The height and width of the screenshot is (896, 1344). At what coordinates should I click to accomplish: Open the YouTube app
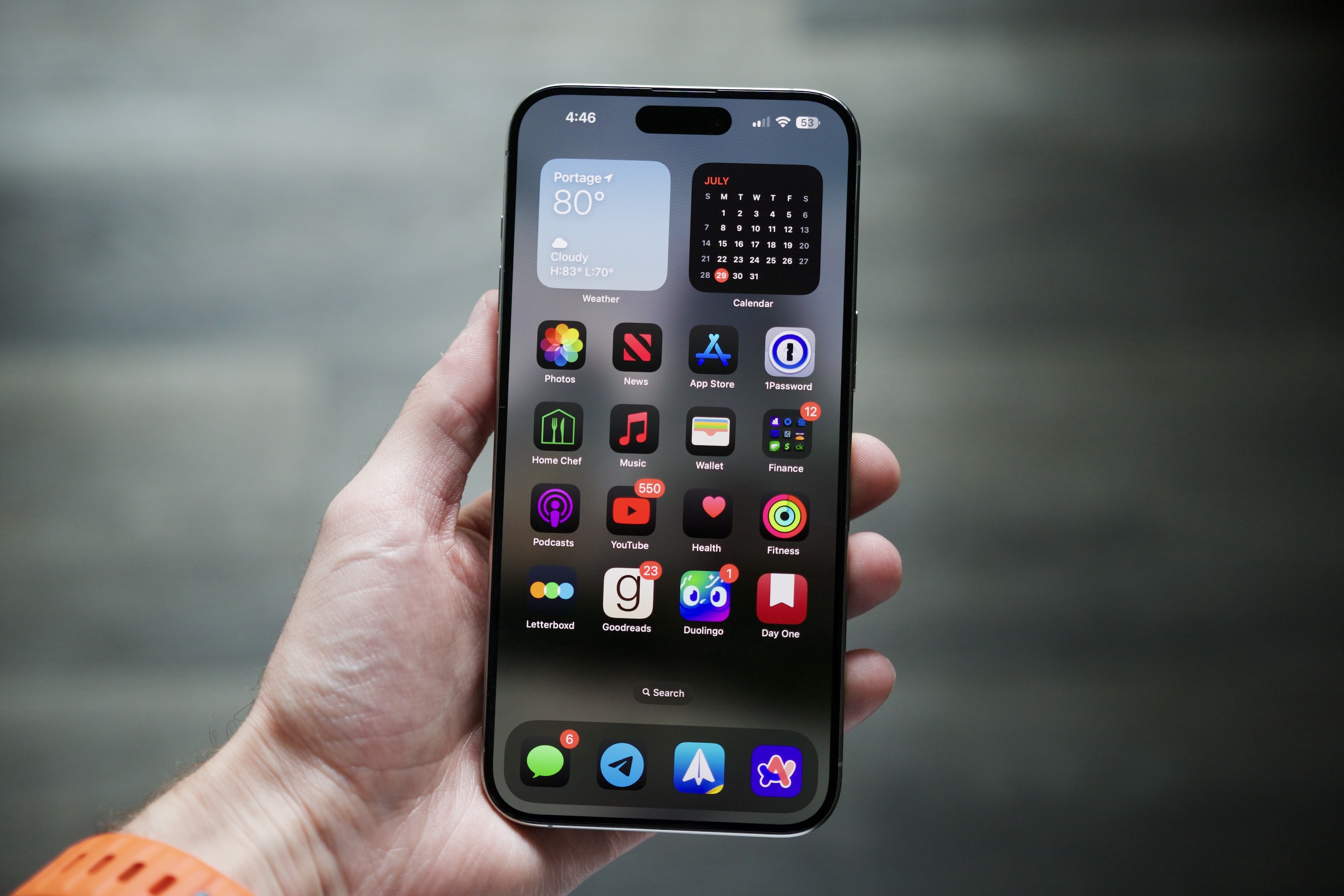click(630, 515)
